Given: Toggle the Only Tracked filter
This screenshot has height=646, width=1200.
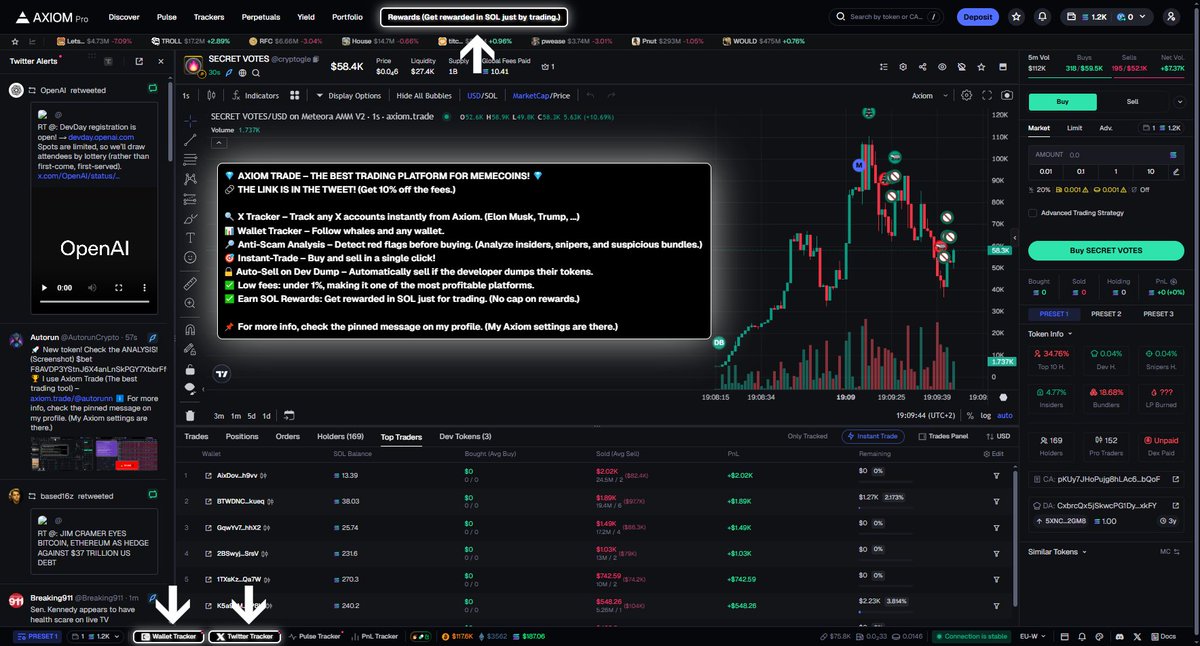Looking at the screenshot, I should click(807, 436).
